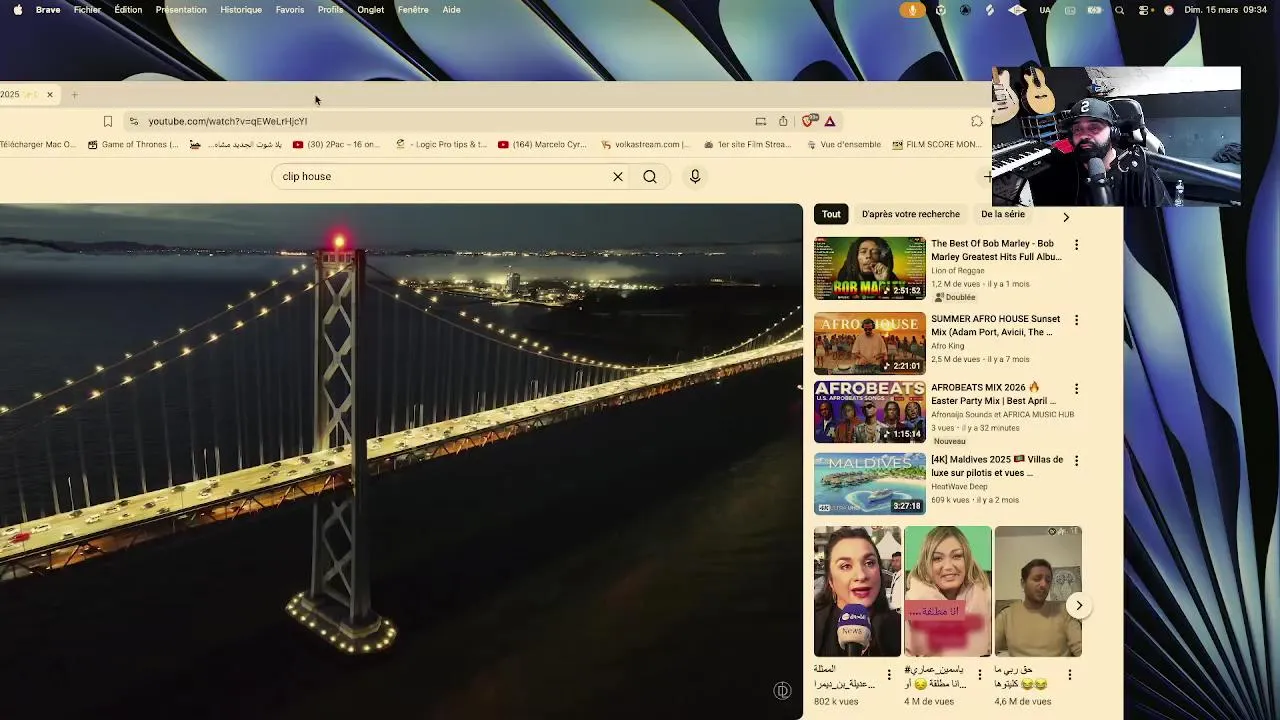
Task: Open the 1er site Film Strea... bookmark
Action: click(748, 144)
